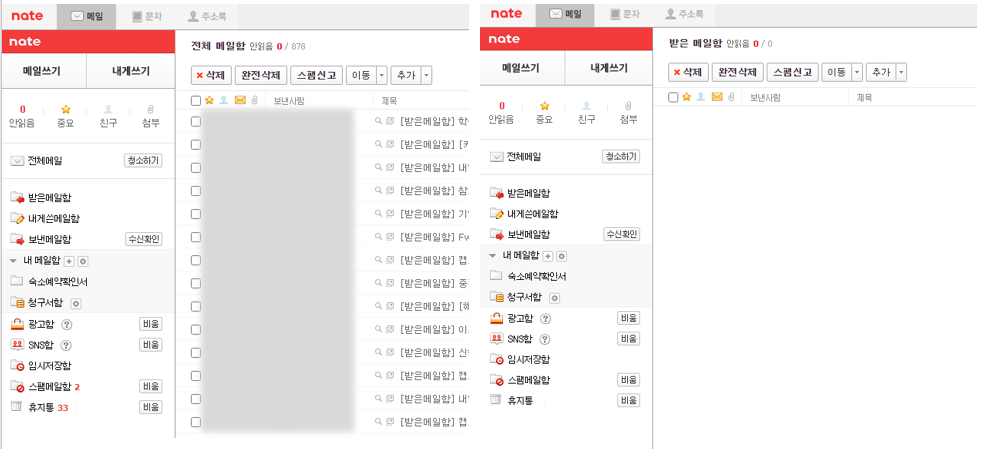983x449 pixels.
Task: Click 메일쓰기 in the 전체 메일함 view
Action: (x=42, y=71)
